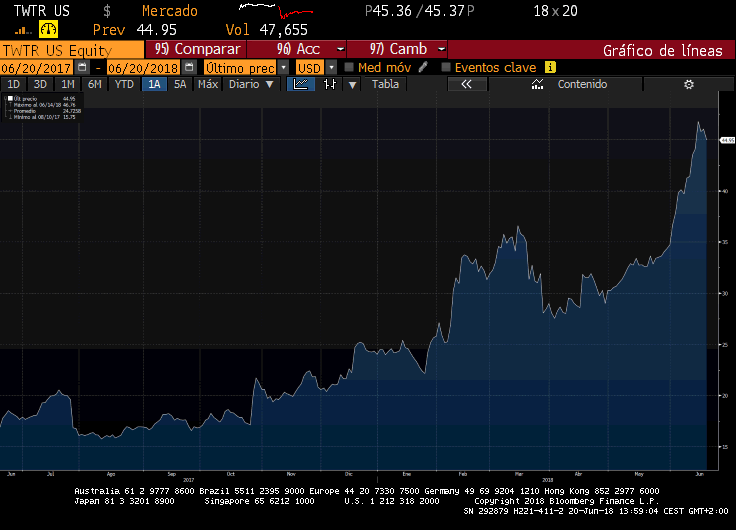Click the end date 06/20/2018 field
This screenshot has width=736, height=530.
pyautogui.click(x=143, y=68)
